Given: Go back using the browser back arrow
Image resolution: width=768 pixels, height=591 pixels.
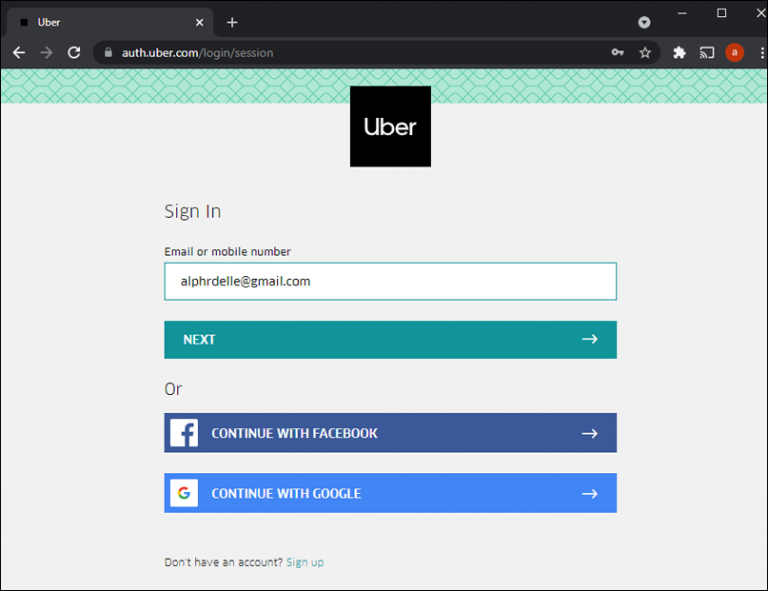Looking at the screenshot, I should tap(19, 52).
